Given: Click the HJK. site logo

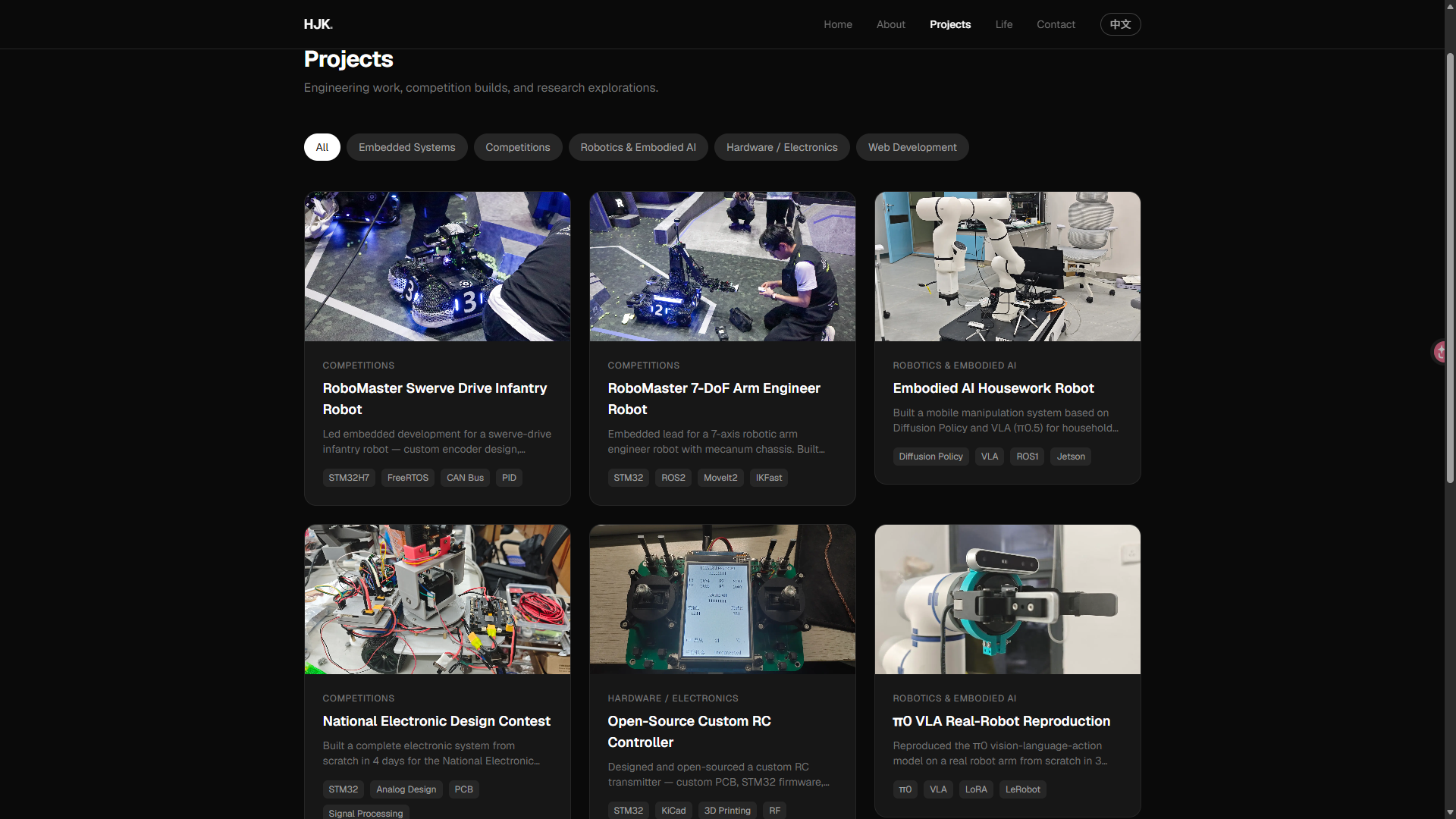Looking at the screenshot, I should pos(318,24).
